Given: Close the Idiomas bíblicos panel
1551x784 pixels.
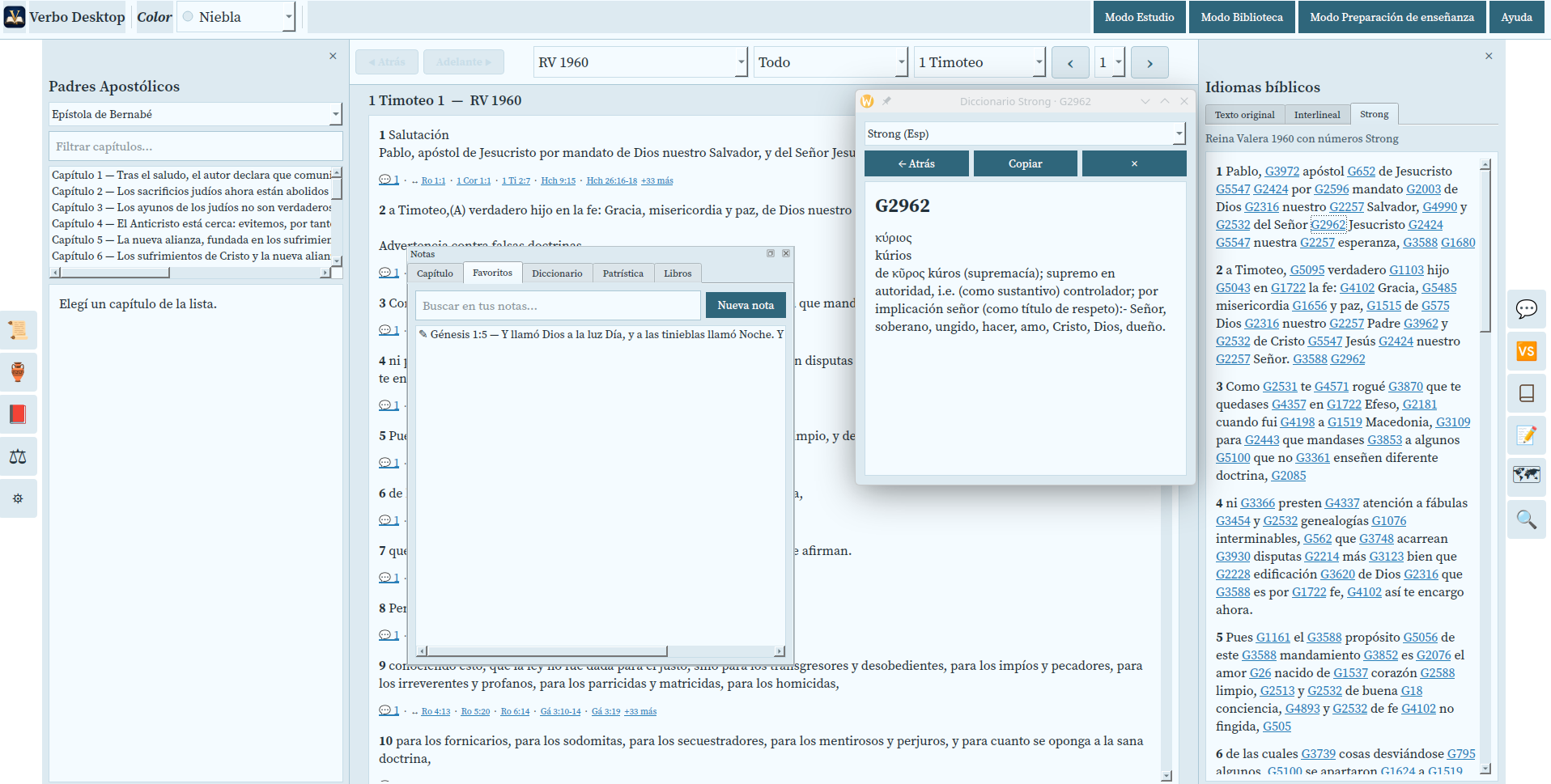Looking at the screenshot, I should pyautogui.click(x=1489, y=56).
